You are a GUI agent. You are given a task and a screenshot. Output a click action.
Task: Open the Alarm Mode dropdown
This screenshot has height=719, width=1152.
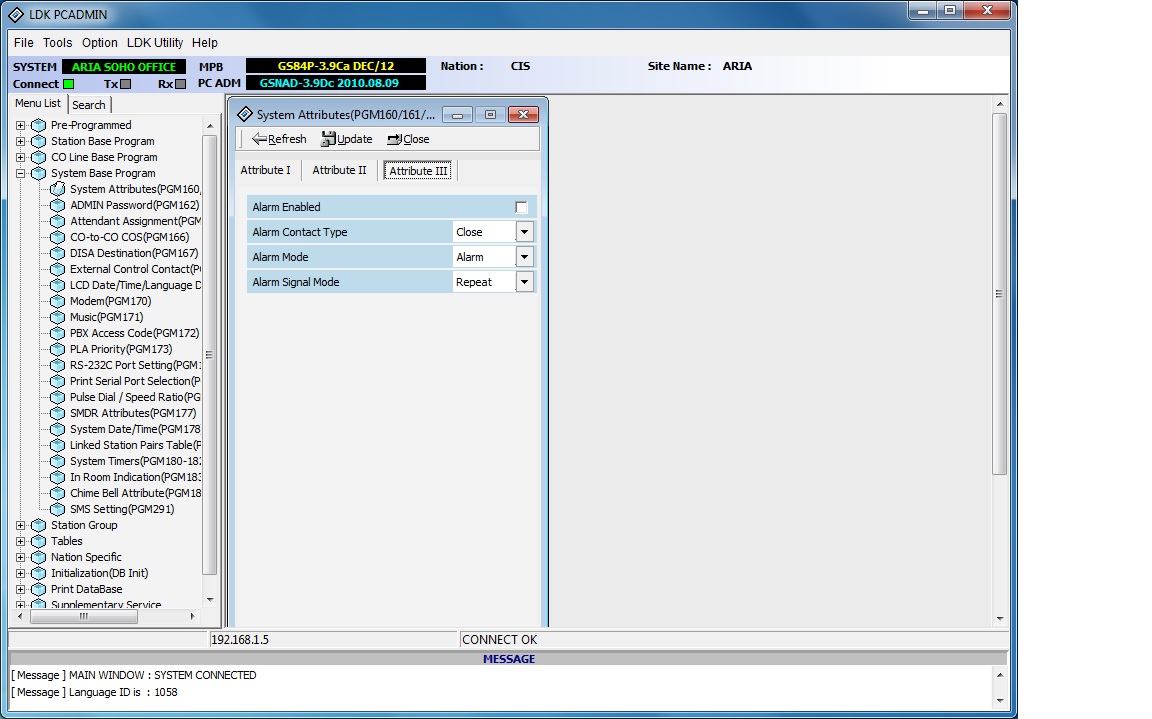pyautogui.click(x=524, y=257)
